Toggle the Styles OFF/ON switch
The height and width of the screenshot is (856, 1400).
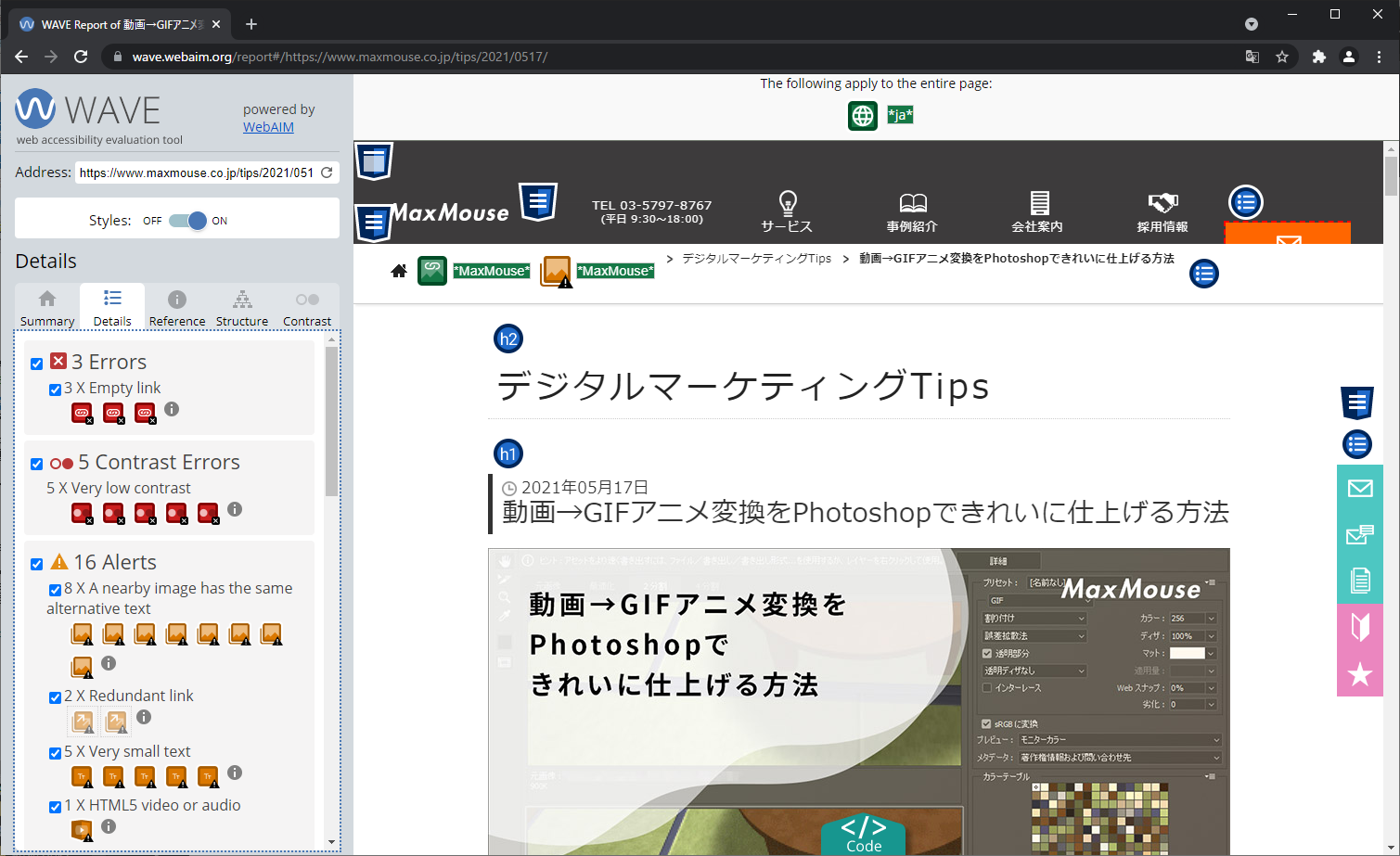click(188, 221)
